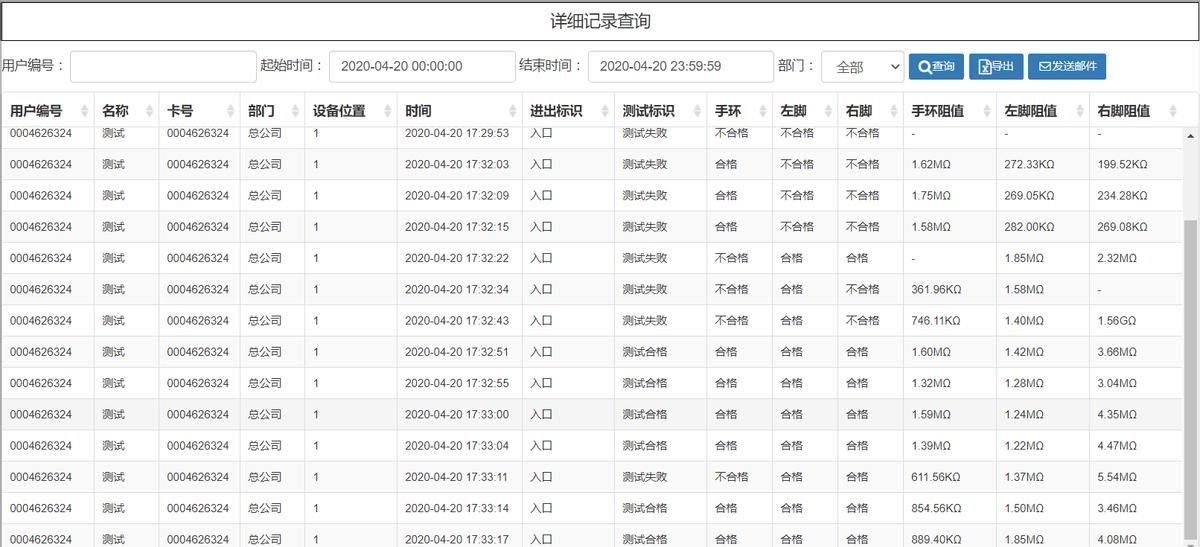Image resolution: width=1200 pixels, height=547 pixels.
Task: Select the time cell 2020-04-20 17:32:34
Action: tap(457, 289)
